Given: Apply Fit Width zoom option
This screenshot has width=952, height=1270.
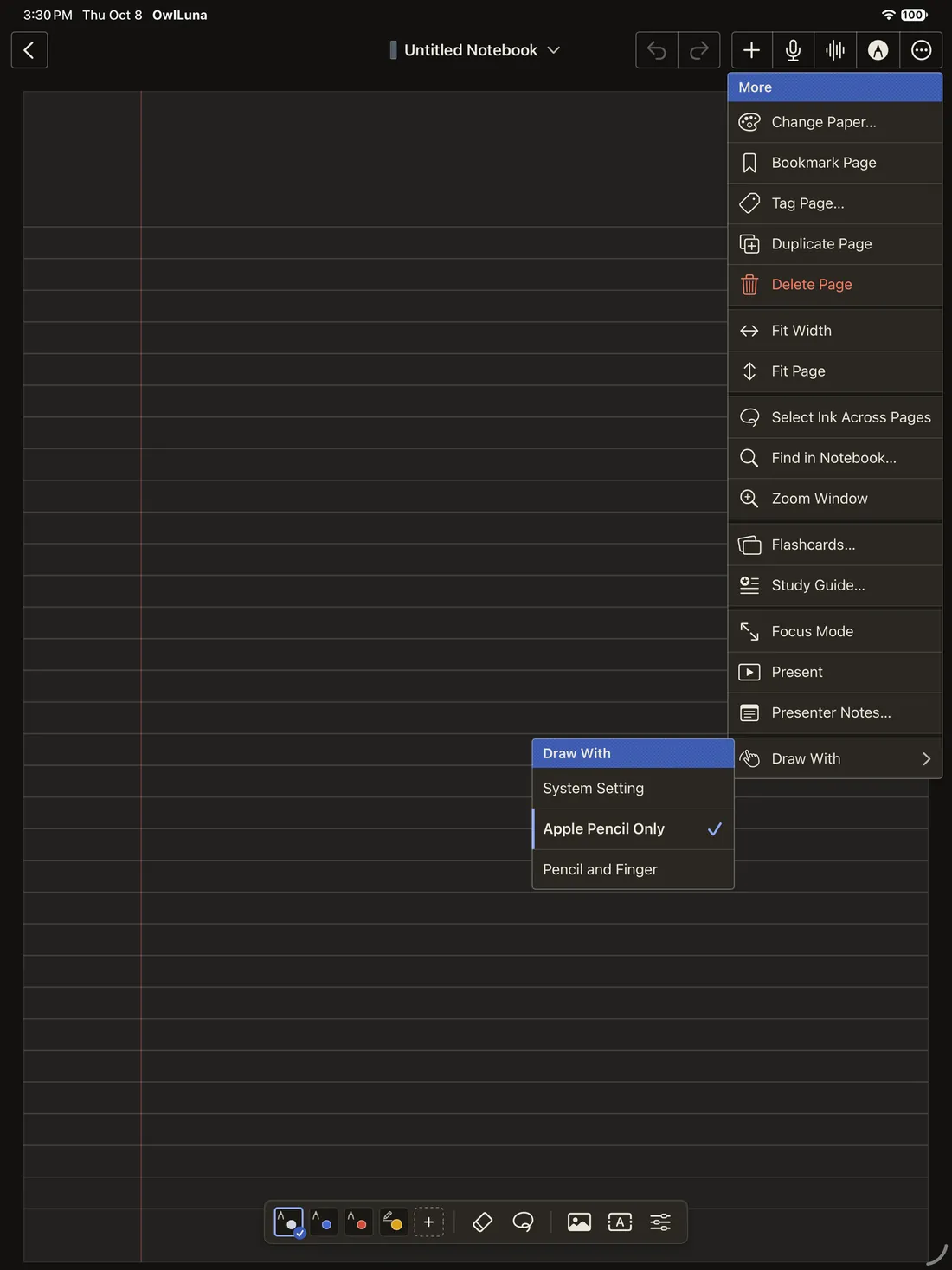Looking at the screenshot, I should click(x=834, y=331).
